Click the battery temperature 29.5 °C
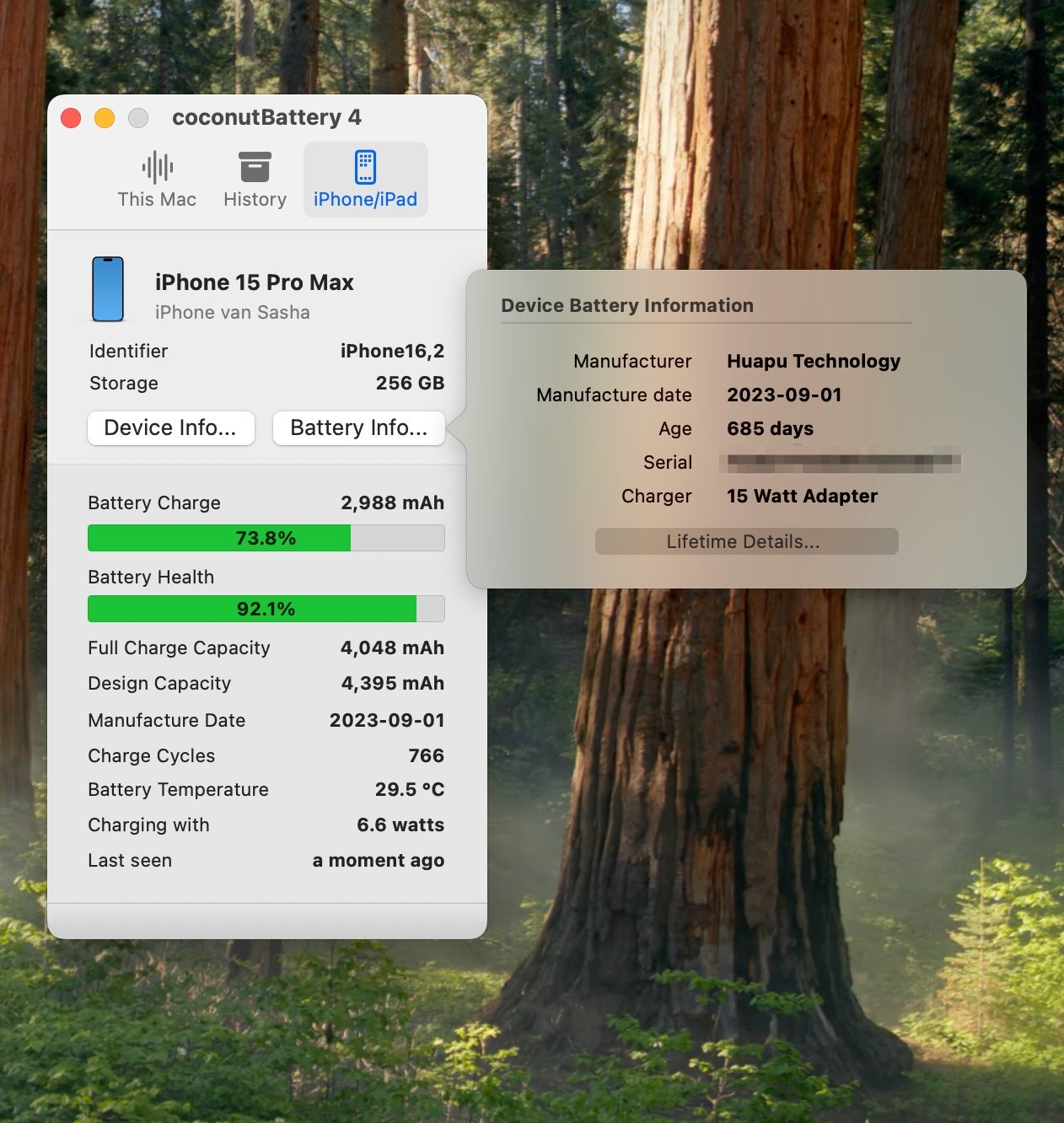The width and height of the screenshot is (1064, 1123). click(x=410, y=790)
